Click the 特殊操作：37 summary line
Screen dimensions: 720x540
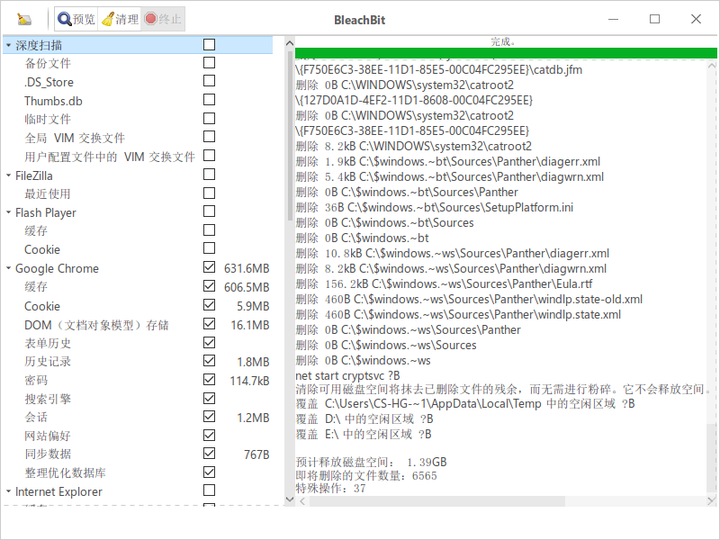(331, 488)
